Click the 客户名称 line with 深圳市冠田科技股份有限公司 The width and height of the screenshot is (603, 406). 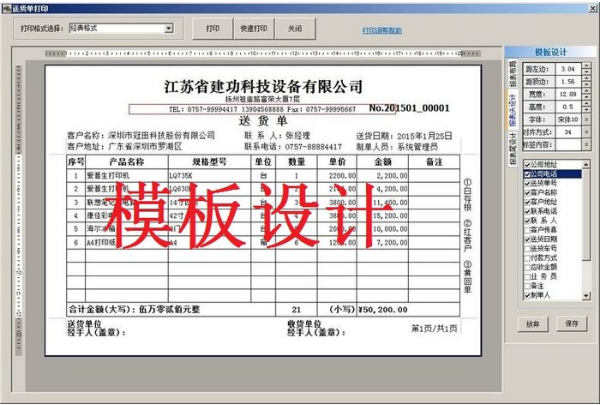pos(141,135)
